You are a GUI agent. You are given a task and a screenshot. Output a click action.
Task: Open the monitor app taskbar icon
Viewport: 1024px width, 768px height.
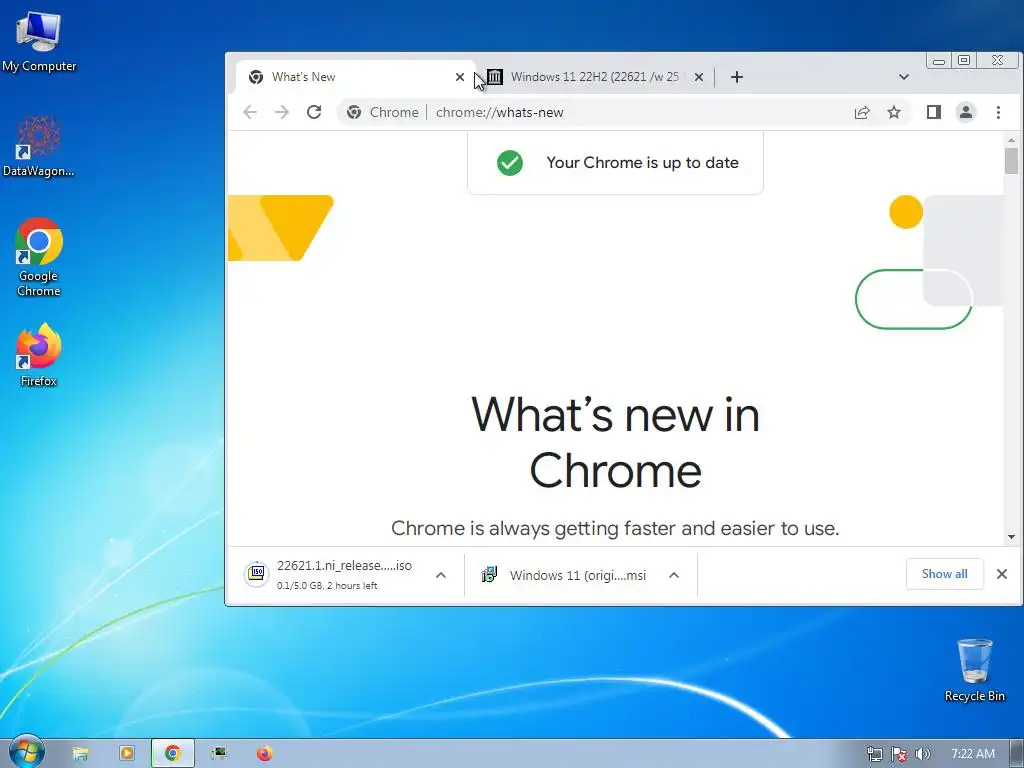219,754
